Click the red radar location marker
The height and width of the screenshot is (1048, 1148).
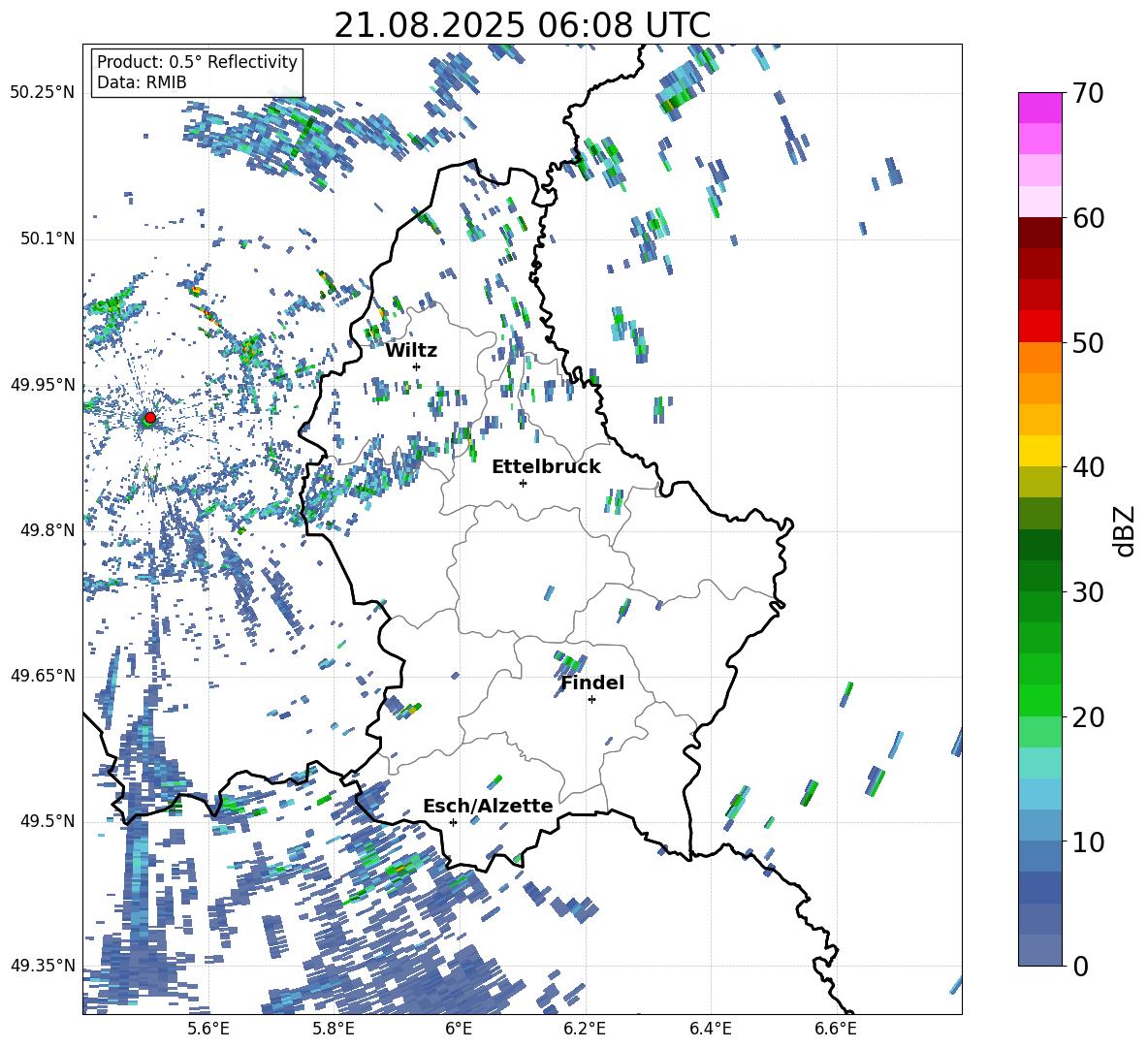point(150,417)
